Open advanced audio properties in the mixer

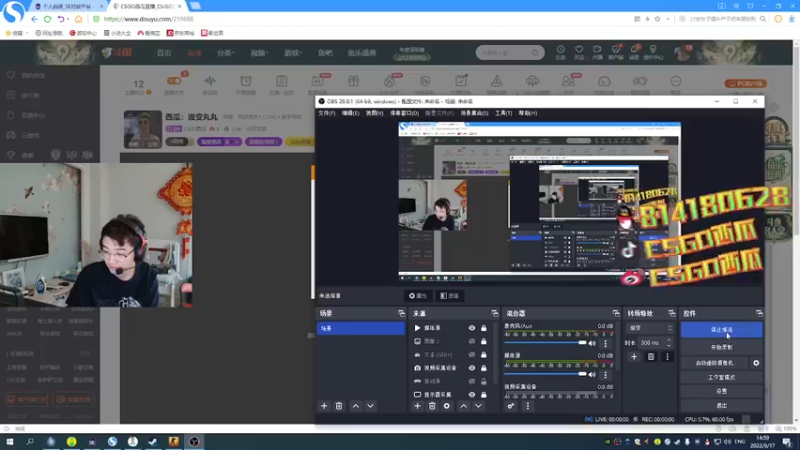tap(511, 406)
